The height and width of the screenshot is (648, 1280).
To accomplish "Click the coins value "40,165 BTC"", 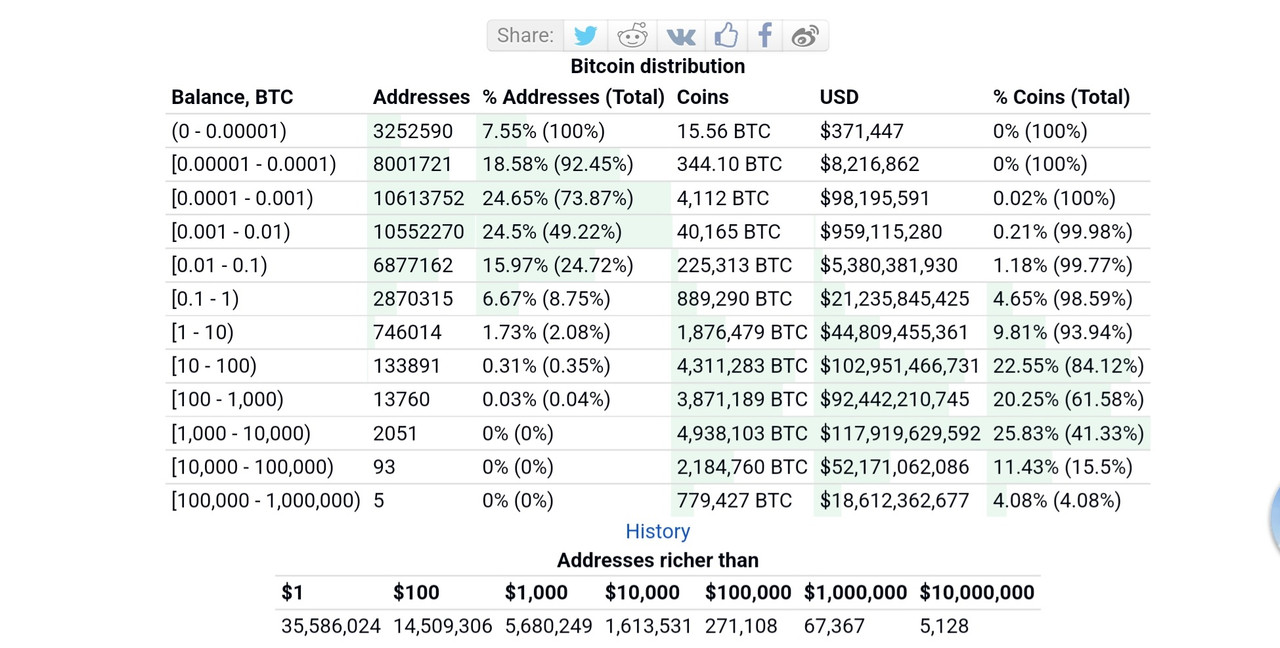I will coord(729,232).
